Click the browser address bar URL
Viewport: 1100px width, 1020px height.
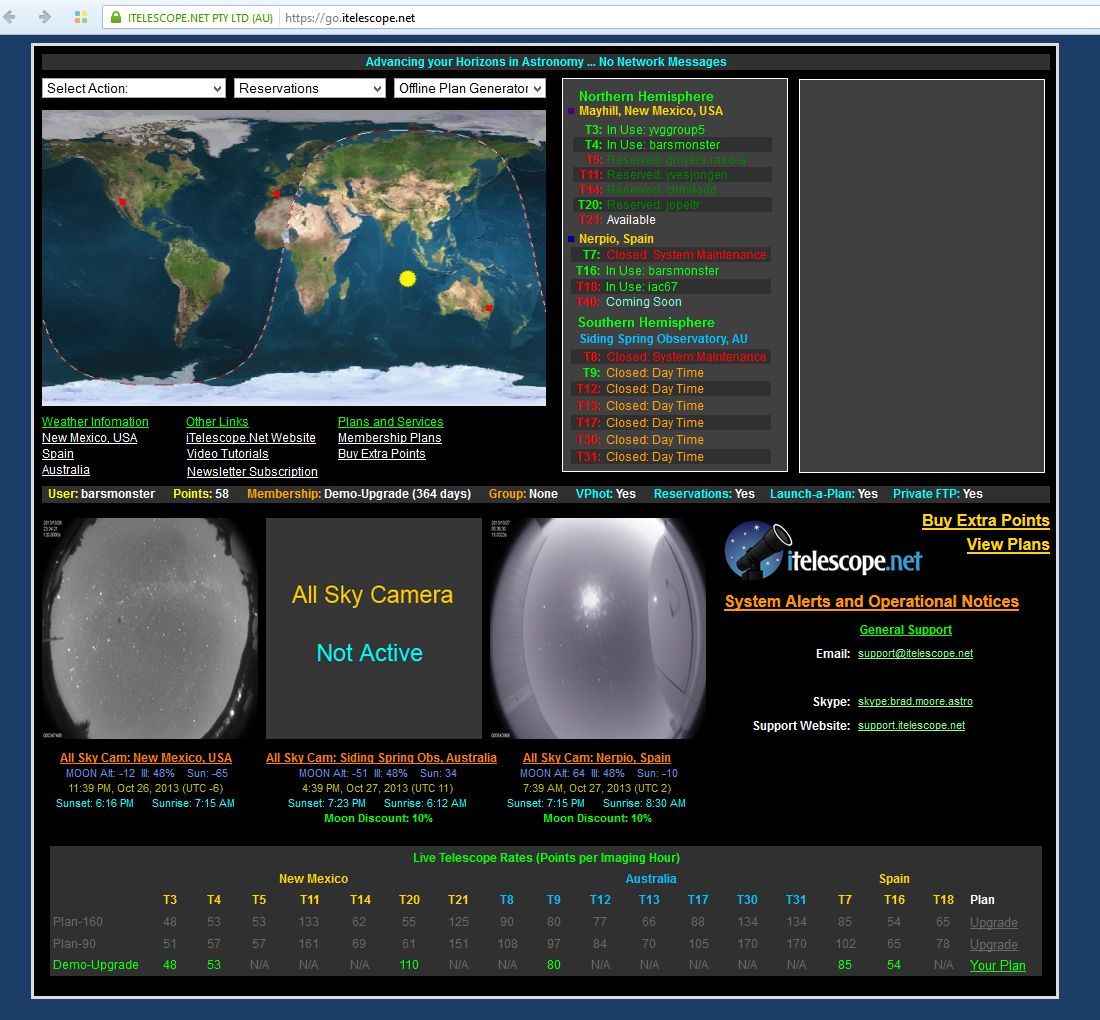point(350,18)
